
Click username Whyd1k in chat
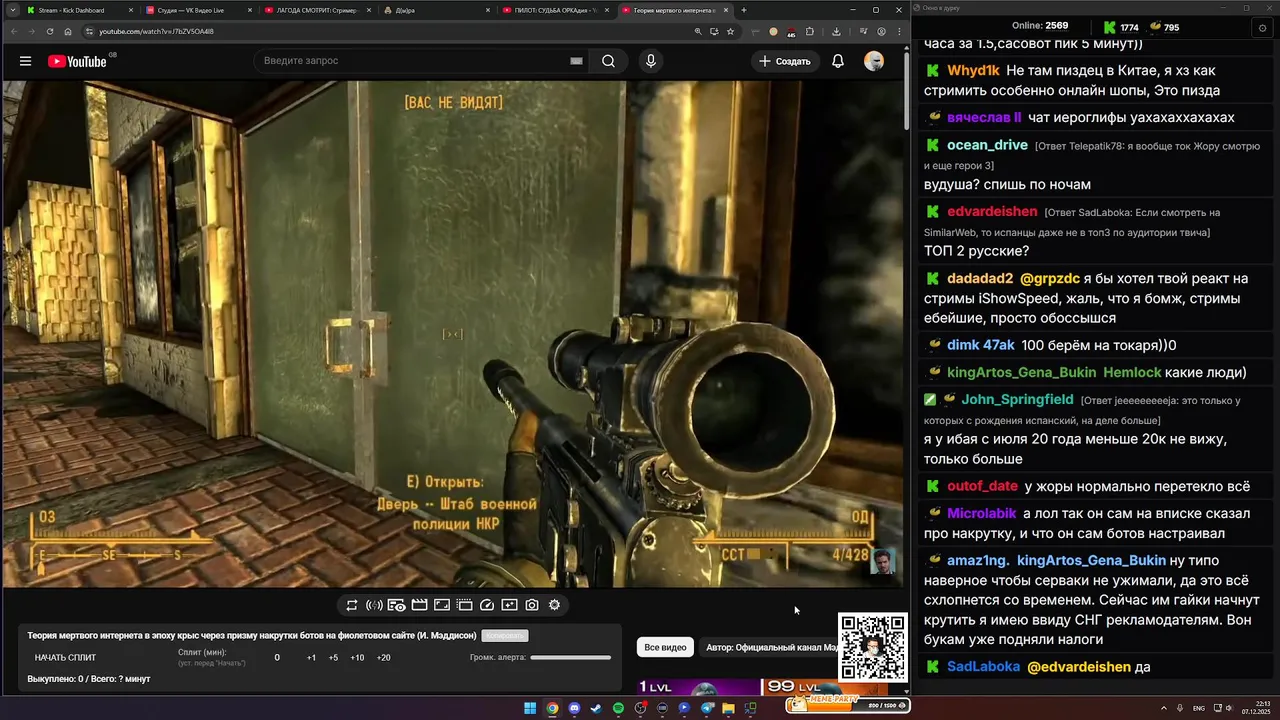coord(973,71)
